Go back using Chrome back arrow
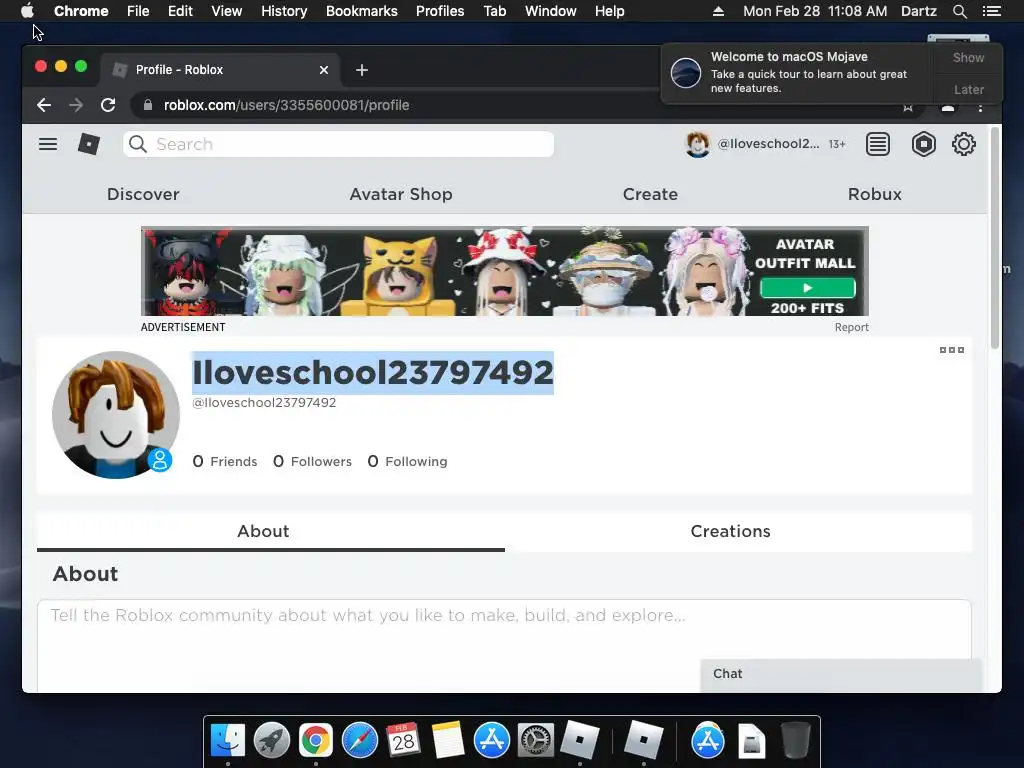 pos(44,105)
